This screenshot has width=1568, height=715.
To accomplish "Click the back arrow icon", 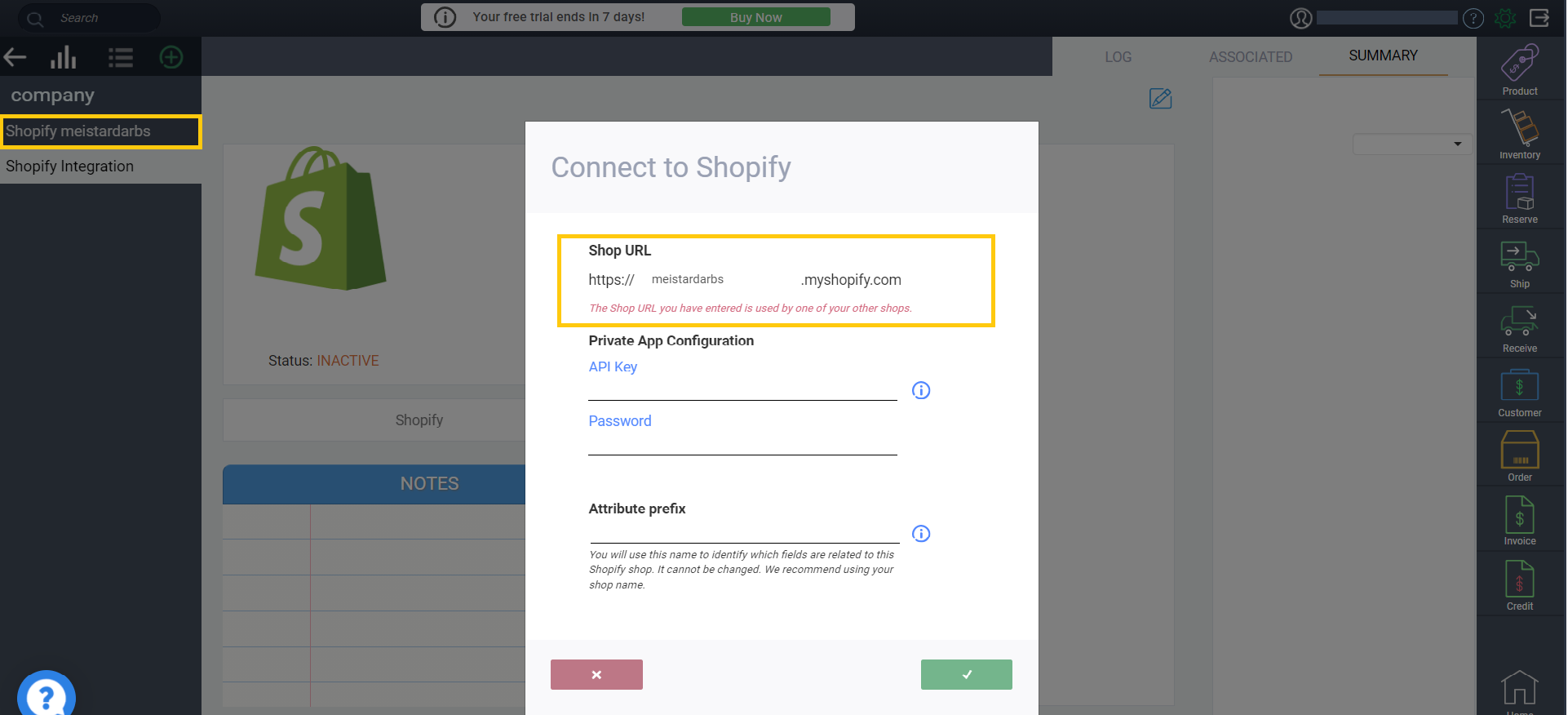I will [x=15, y=57].
